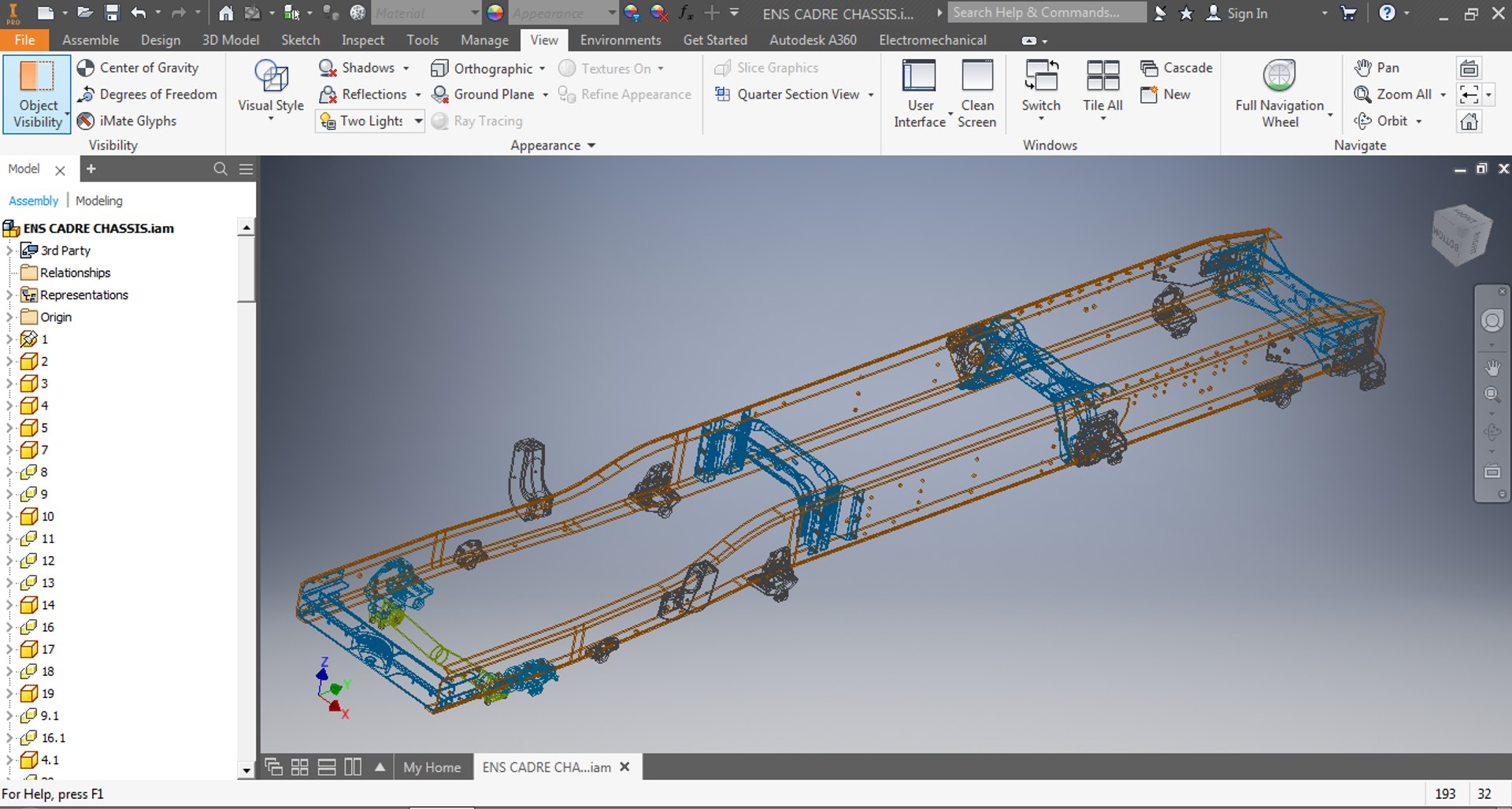Expand the Origin folder node
The width and height of the screenshot is (1512, 809).
[9, 317]
